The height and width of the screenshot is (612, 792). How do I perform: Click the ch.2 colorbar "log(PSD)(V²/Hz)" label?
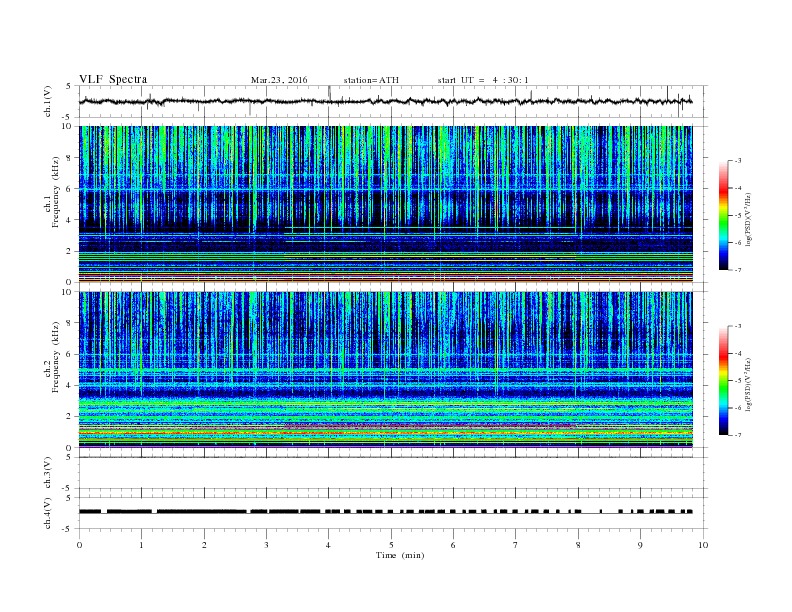(x=749, y=385)
